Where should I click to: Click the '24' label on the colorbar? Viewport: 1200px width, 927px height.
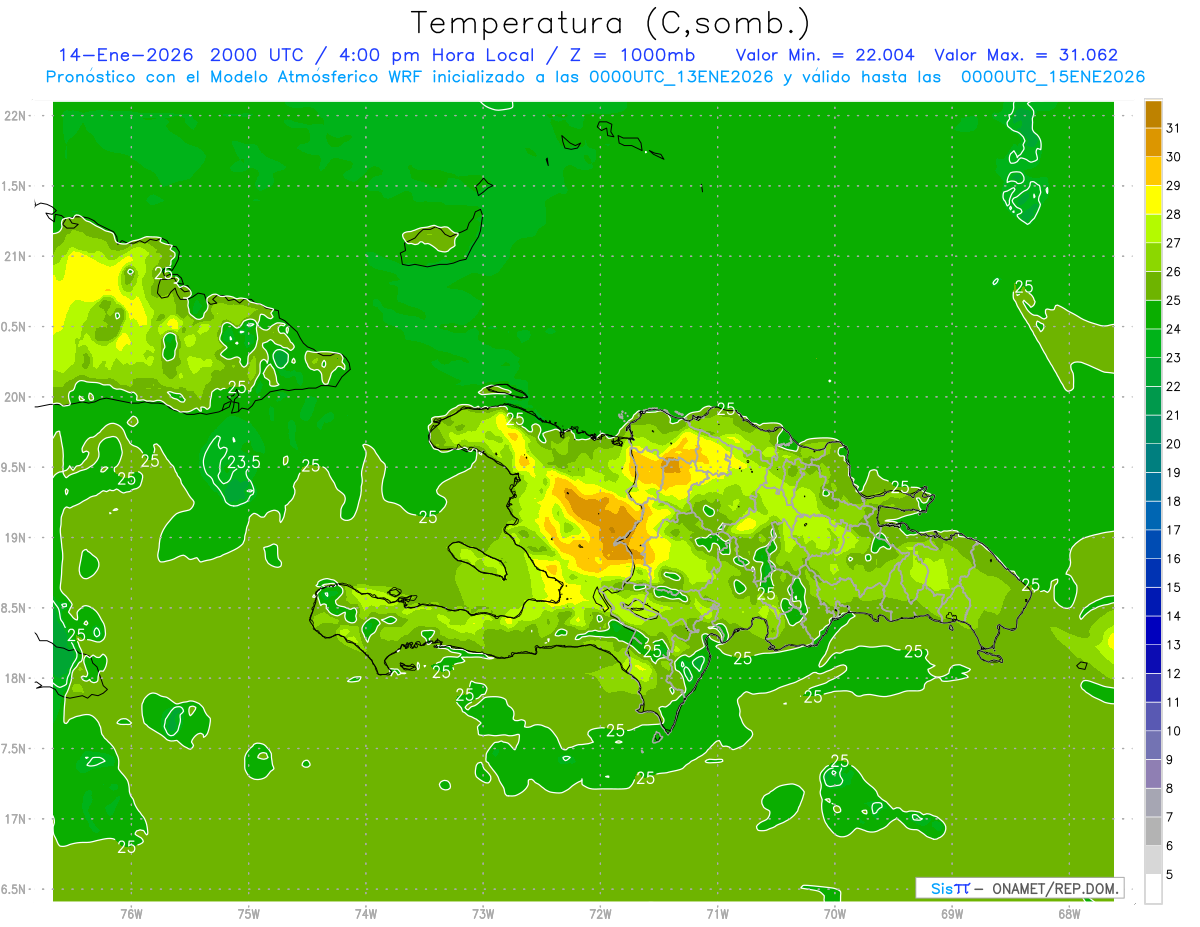pos(1173,329)
